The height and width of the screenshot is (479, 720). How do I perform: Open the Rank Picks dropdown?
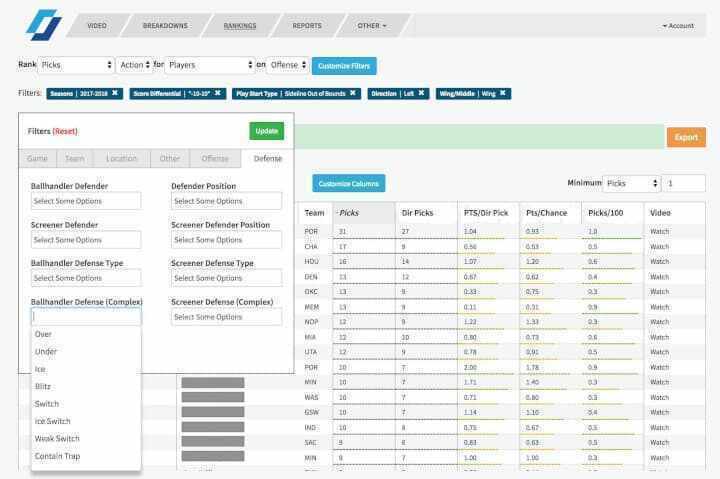tap(75, 65)
